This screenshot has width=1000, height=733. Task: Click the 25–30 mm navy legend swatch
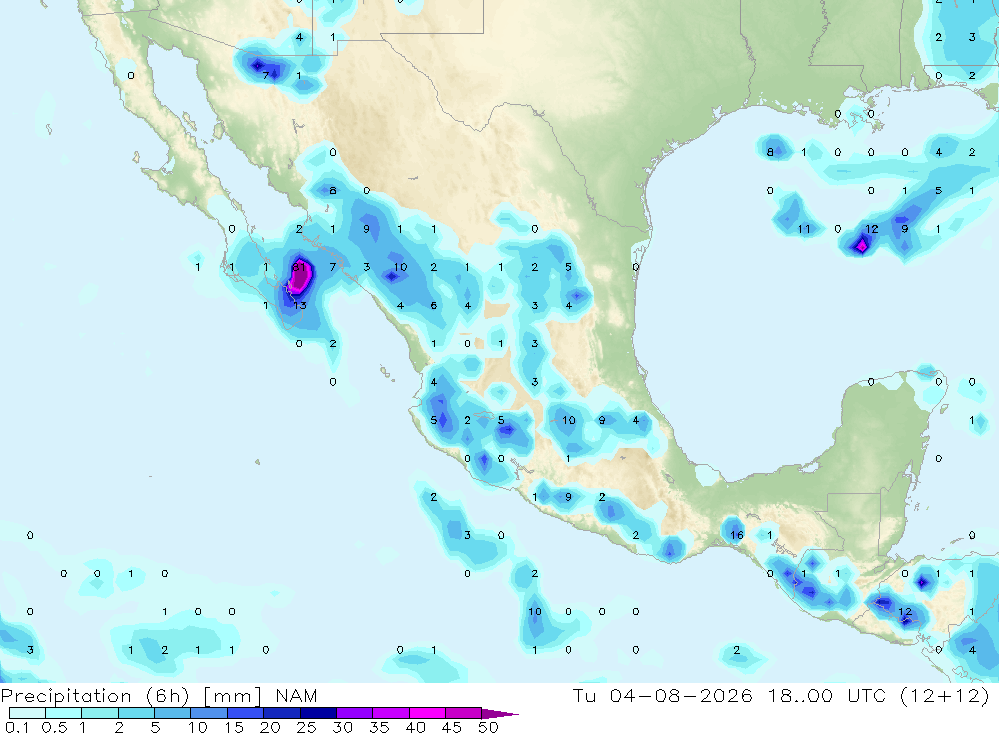click(x=318, y=713)
